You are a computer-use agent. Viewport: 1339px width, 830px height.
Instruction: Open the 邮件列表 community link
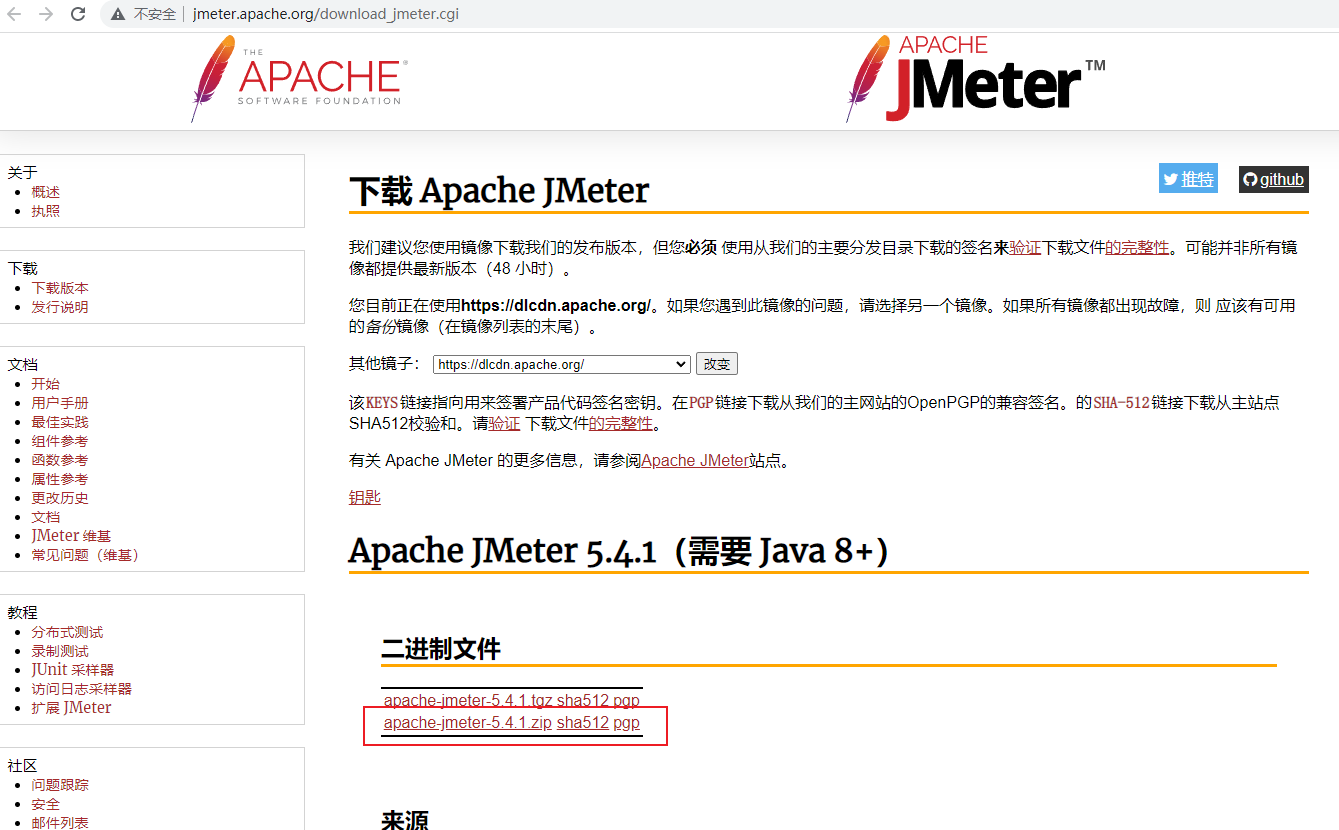click(x=60, y=823)
